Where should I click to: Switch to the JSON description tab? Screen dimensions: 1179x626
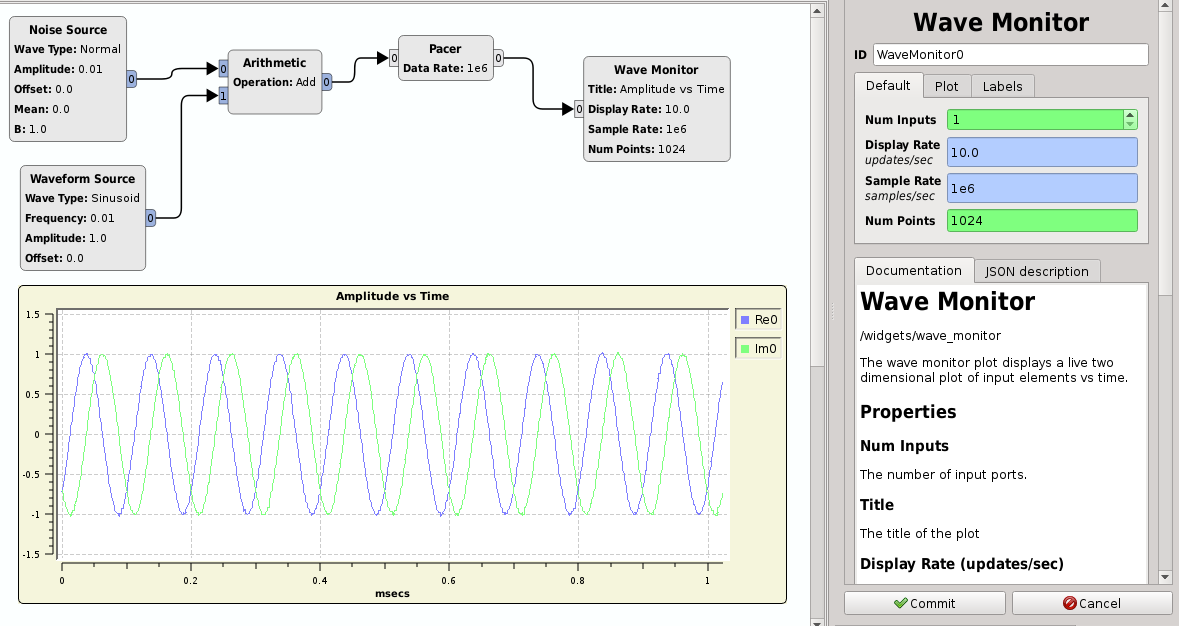(1037, 271)
